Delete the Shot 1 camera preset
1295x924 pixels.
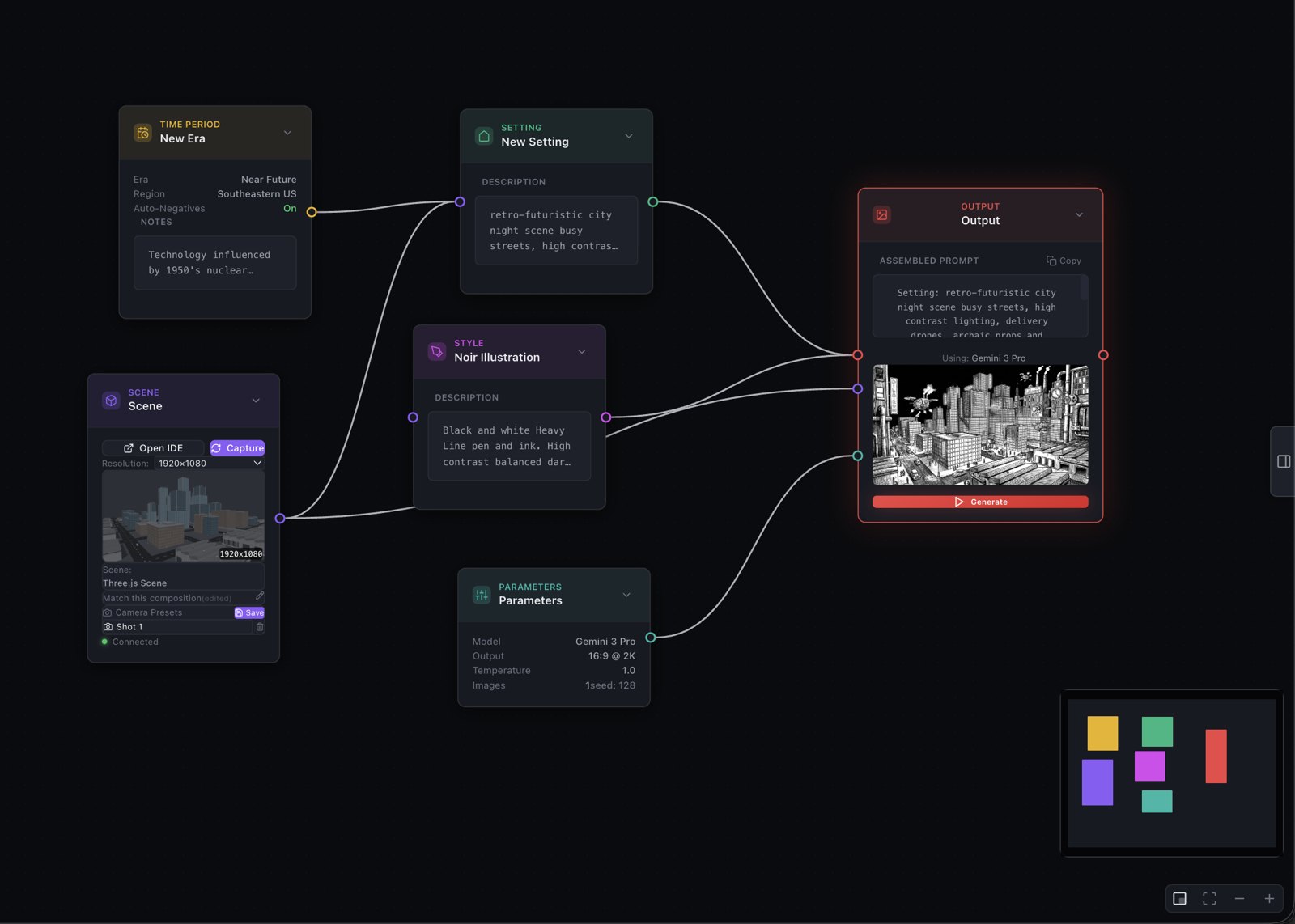coord(260,627)
